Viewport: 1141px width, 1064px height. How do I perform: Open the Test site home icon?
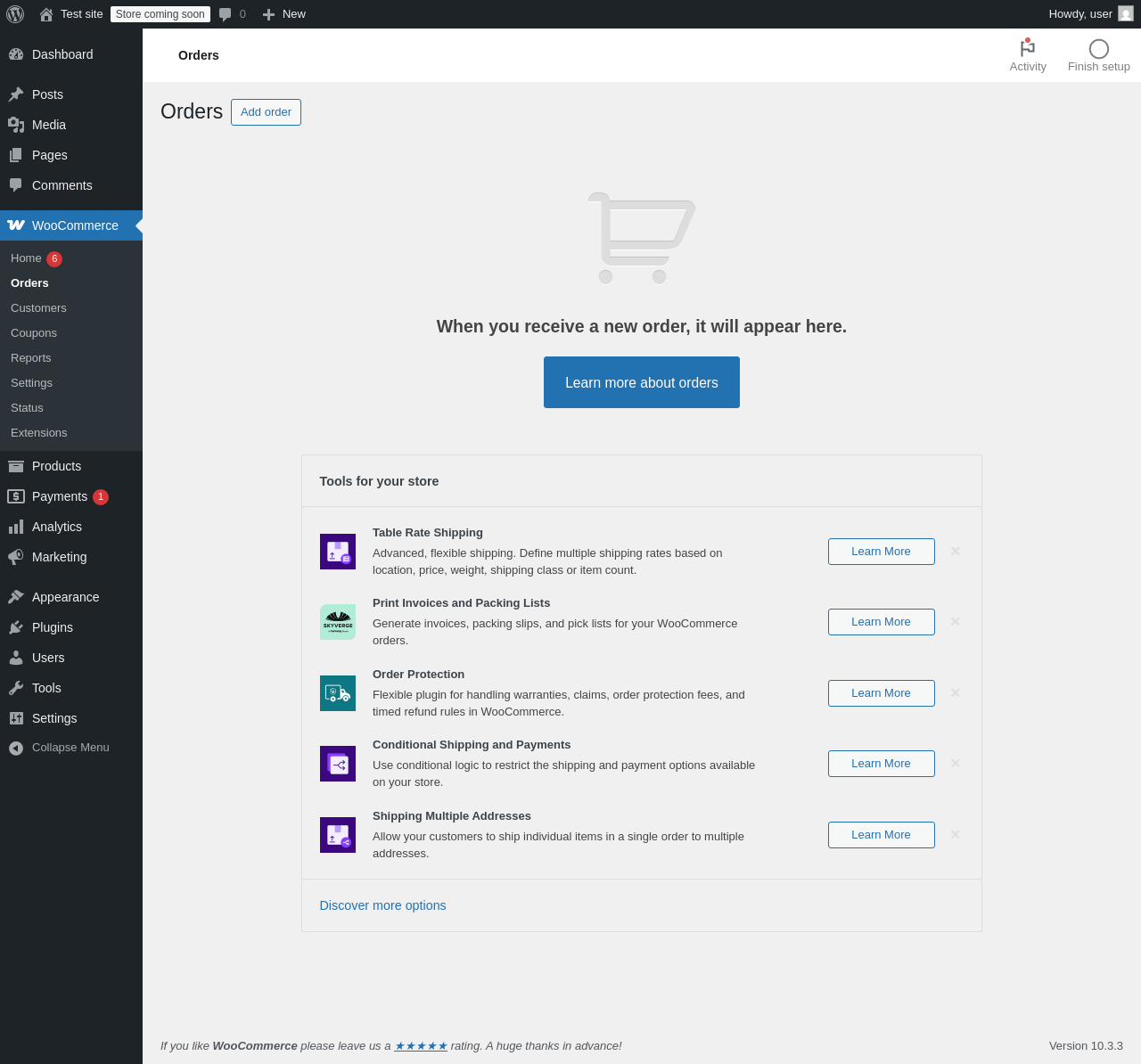click(46, 14)
